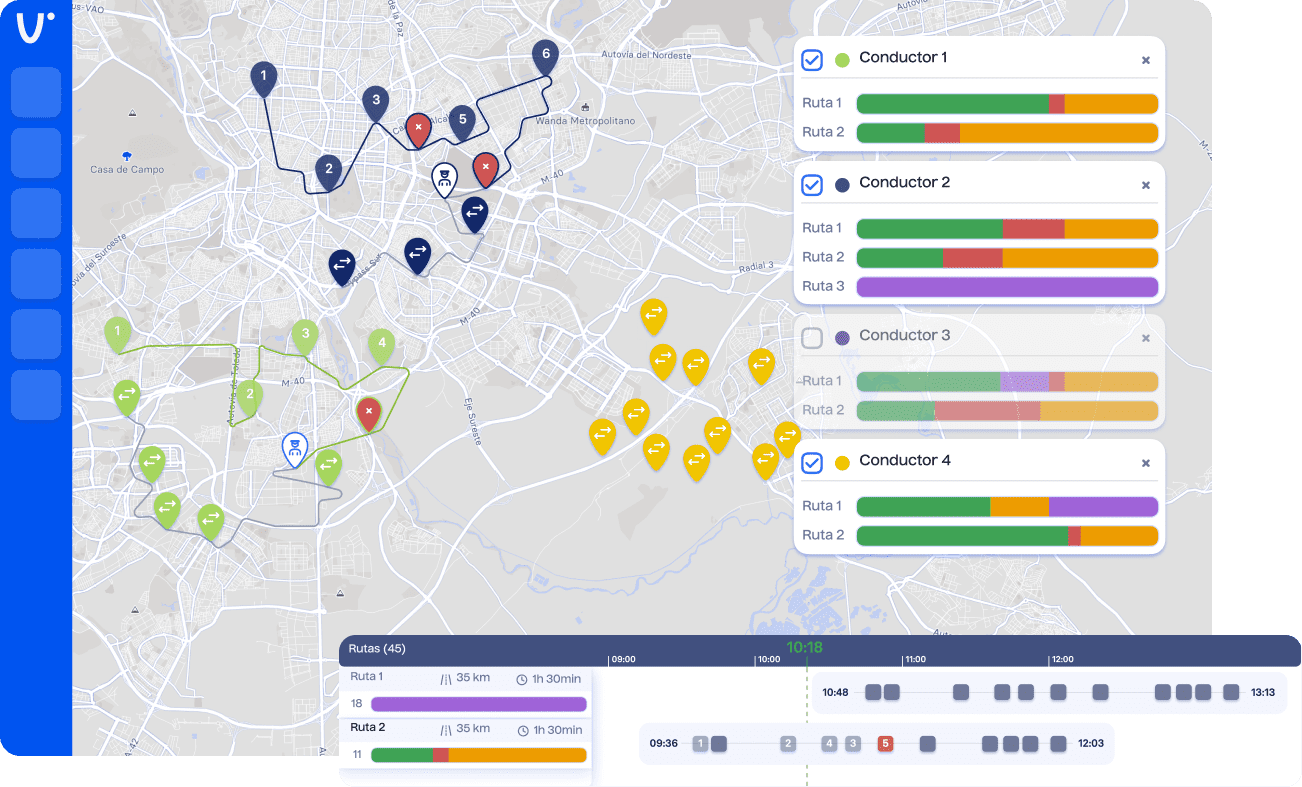
Task: Click Conductor 2 purple Ruta 3 bar
Action: (1007, 287)
